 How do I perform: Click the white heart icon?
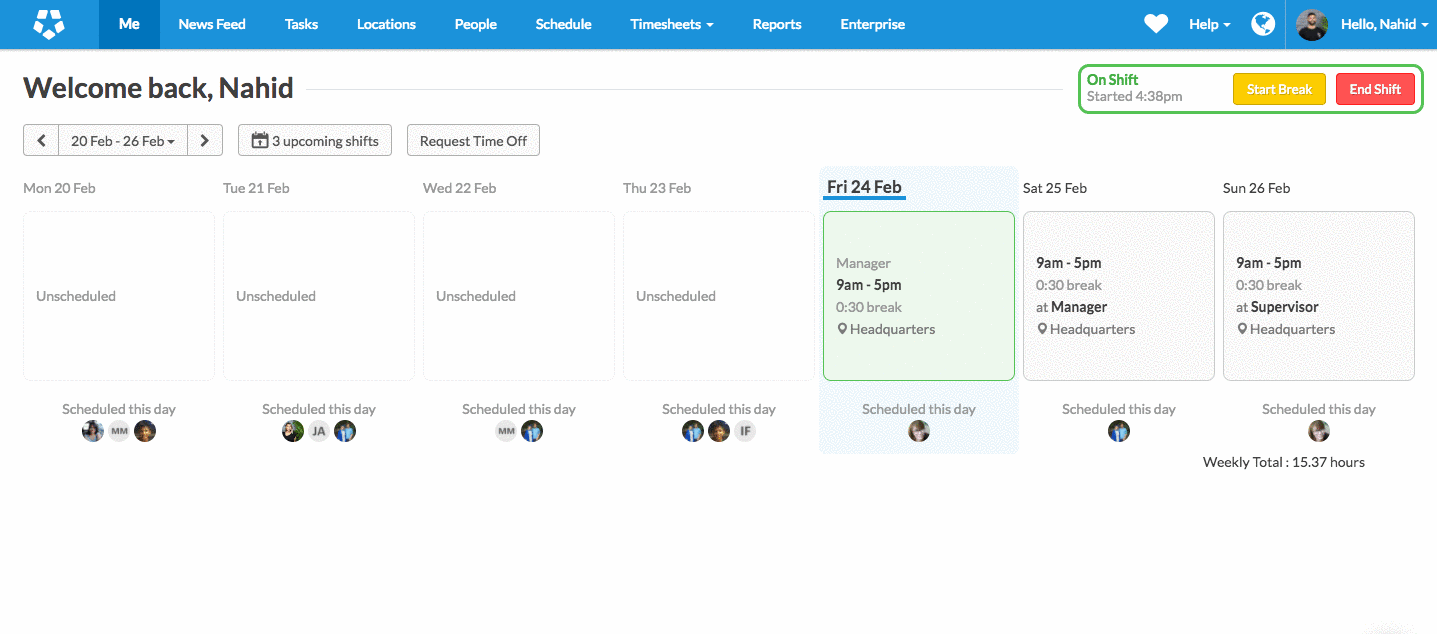[1156, 24]
